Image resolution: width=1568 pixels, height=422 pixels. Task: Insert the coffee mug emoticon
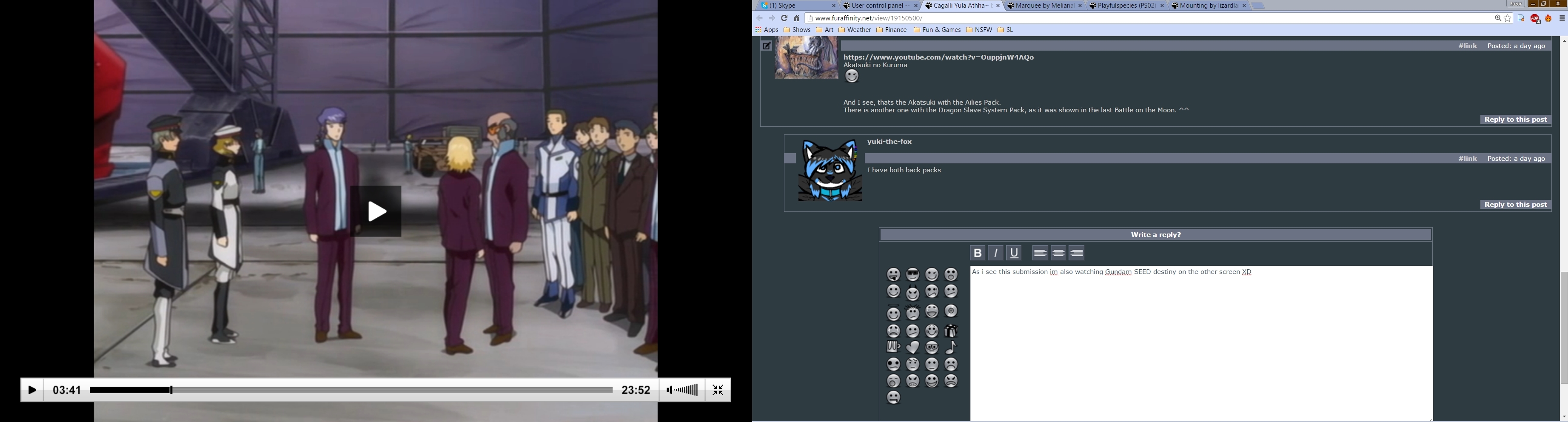click(894, 347)
